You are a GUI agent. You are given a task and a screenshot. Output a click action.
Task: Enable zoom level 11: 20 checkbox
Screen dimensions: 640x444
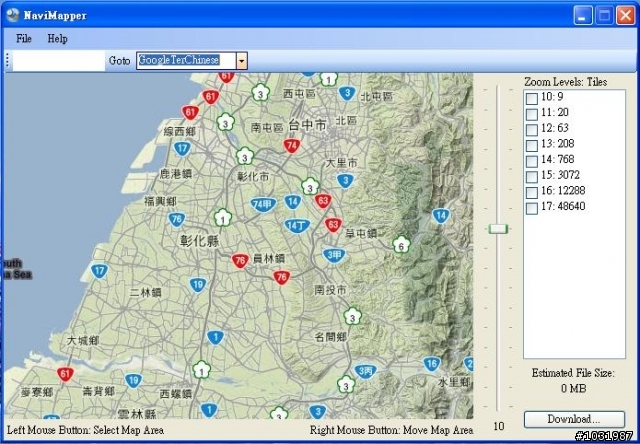tap(531, 114)
